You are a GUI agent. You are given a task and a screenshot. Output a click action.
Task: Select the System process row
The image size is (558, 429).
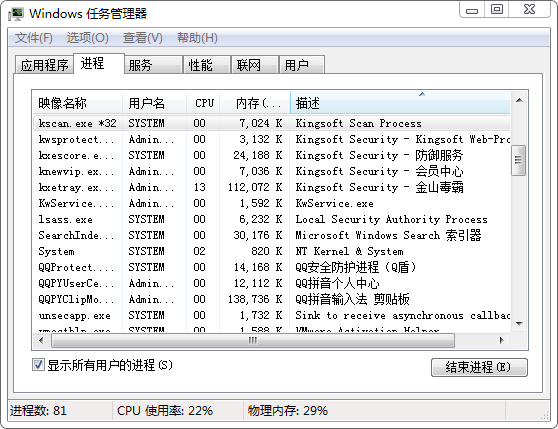(x=272, y=251)
